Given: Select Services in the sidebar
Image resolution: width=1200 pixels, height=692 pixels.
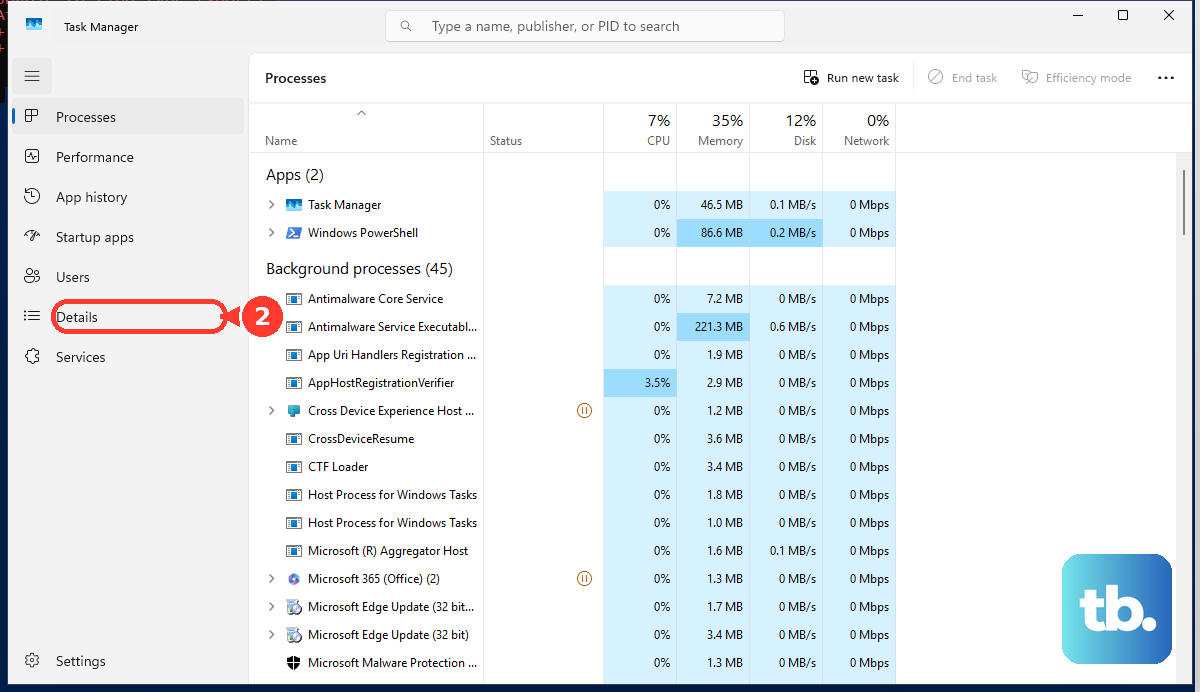Looking at the screenshot, I should click(x=128, y=357).
